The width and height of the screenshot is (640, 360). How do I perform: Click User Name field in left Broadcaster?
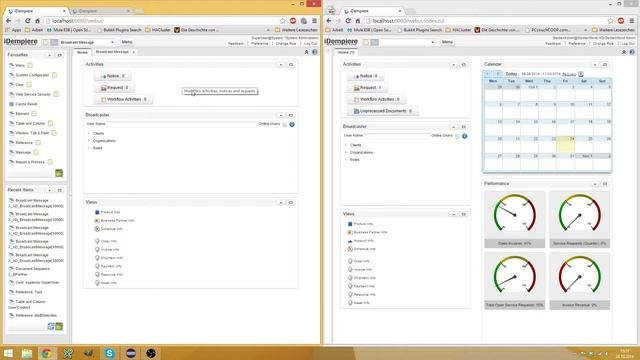tap(182, 124)
